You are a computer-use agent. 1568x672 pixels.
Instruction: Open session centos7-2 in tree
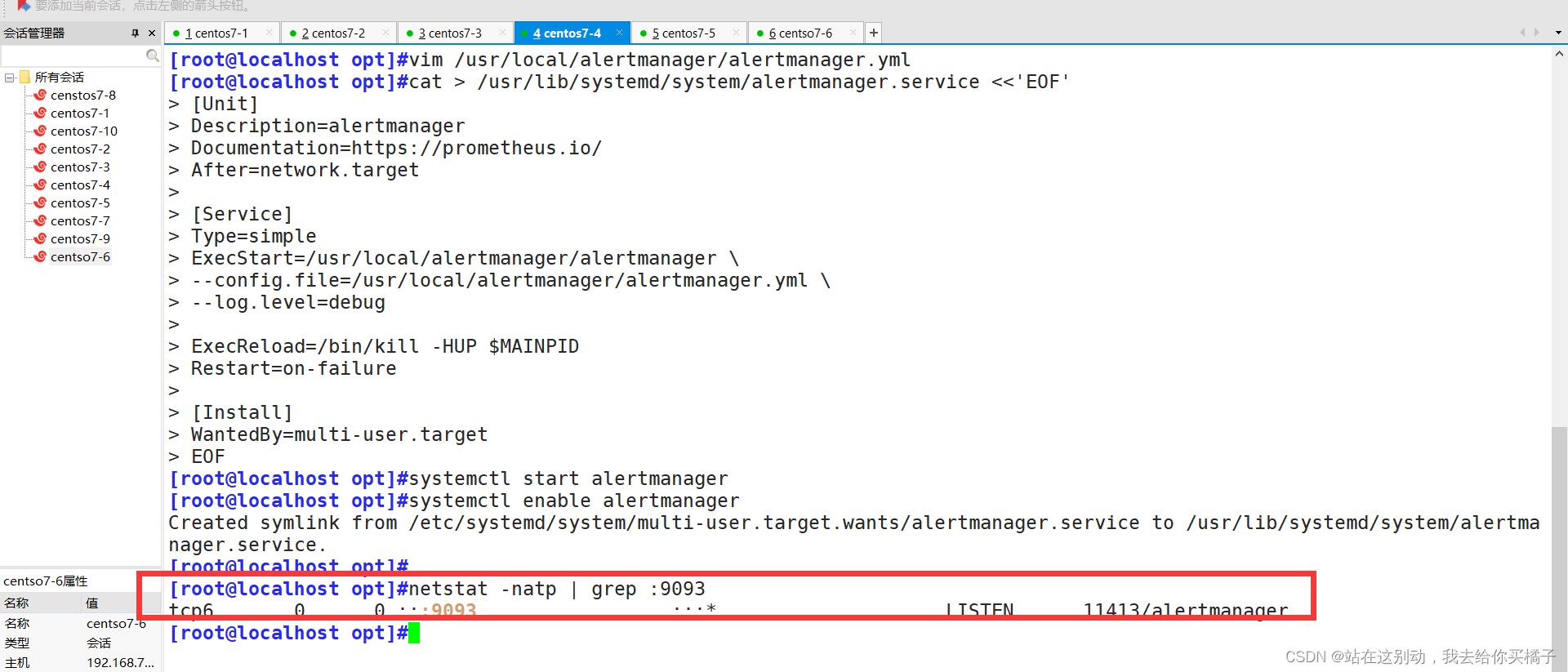click(79, 149)
